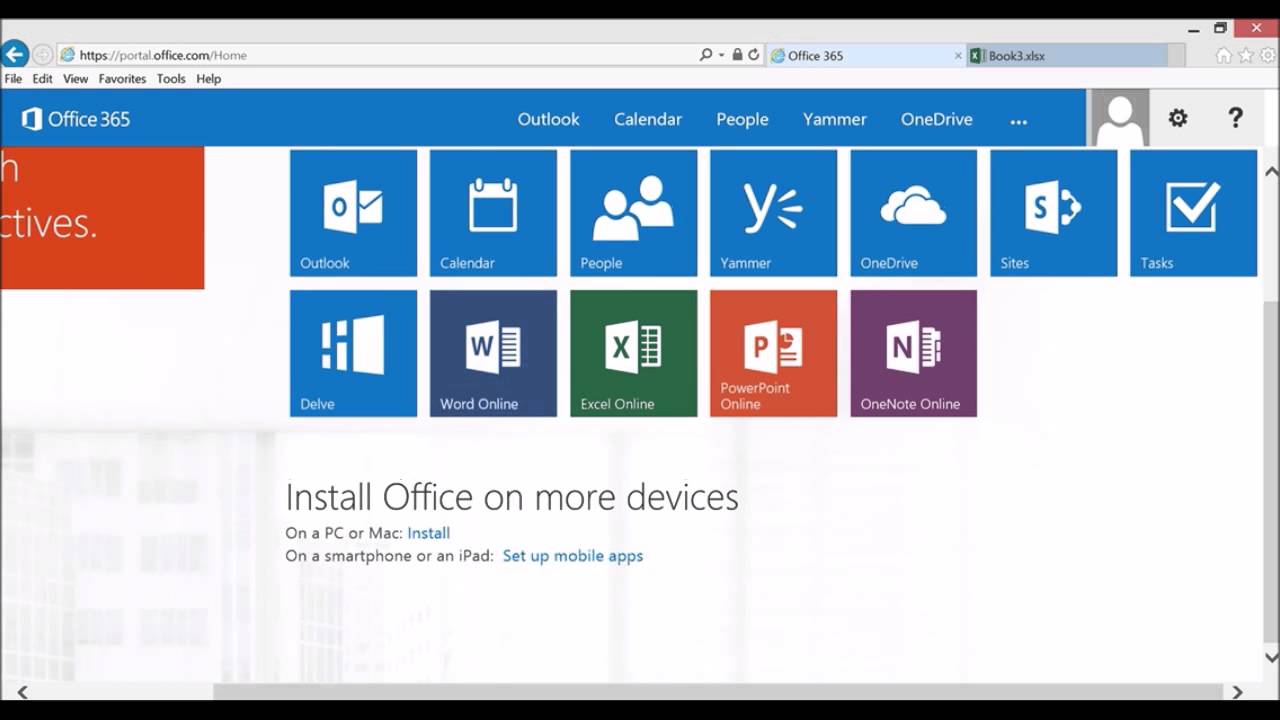Image resolution: width=1280 pixels, height=720 pixels.
Task: Go back with browser back arrow
Action: (14, 54)
